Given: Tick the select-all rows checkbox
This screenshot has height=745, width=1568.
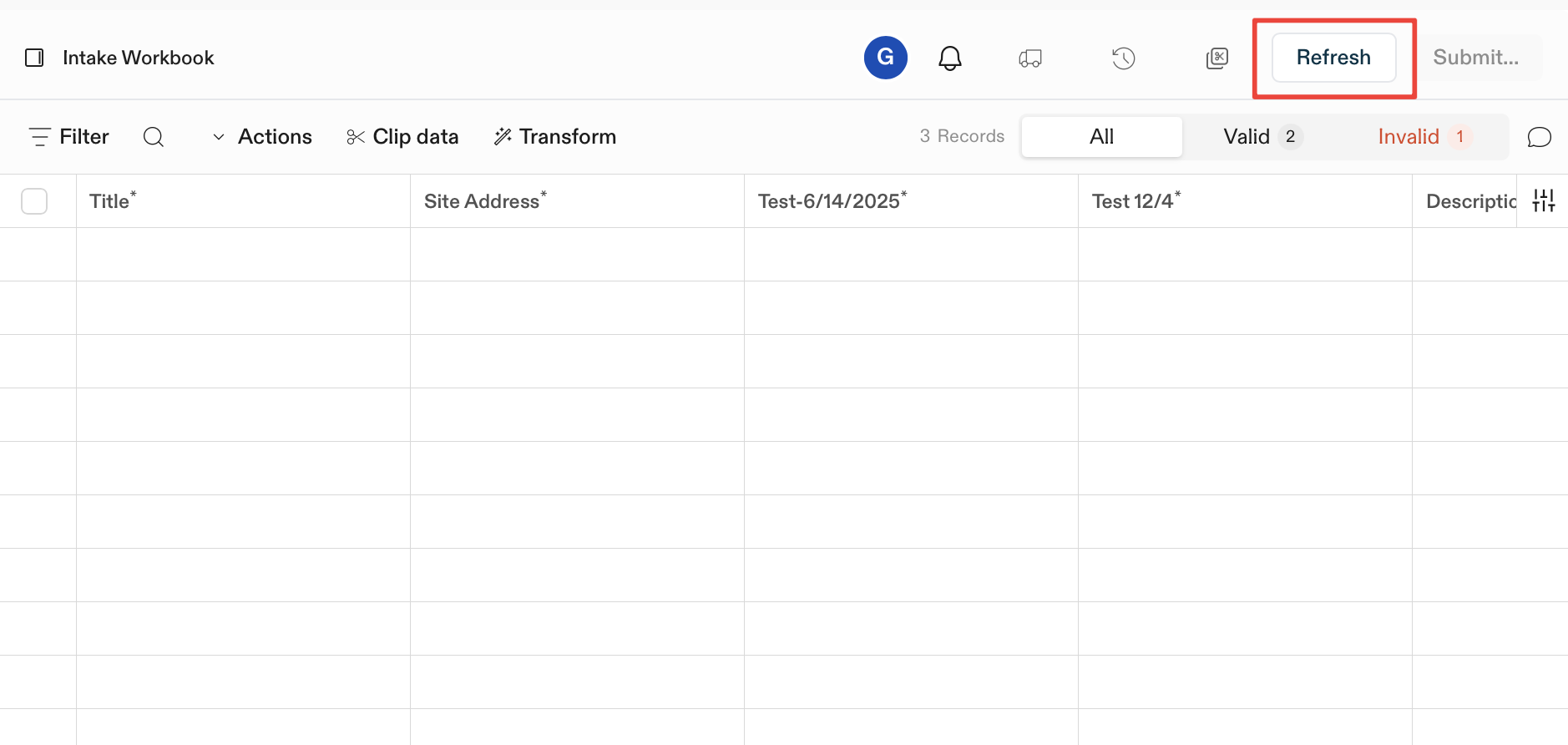Looking at the screenshot, I should click(x=34, y=201).
